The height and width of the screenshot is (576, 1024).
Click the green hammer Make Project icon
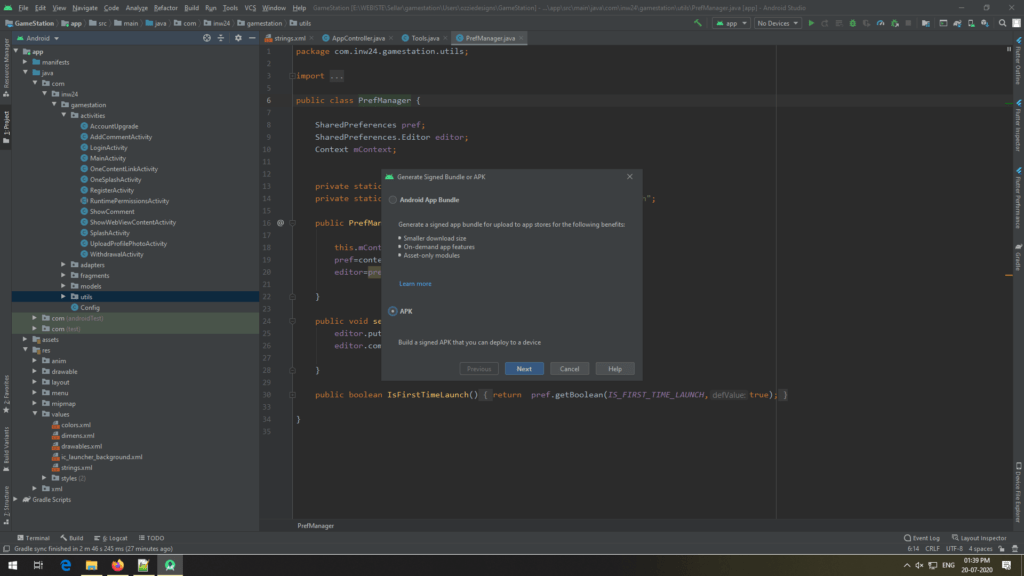697,24
